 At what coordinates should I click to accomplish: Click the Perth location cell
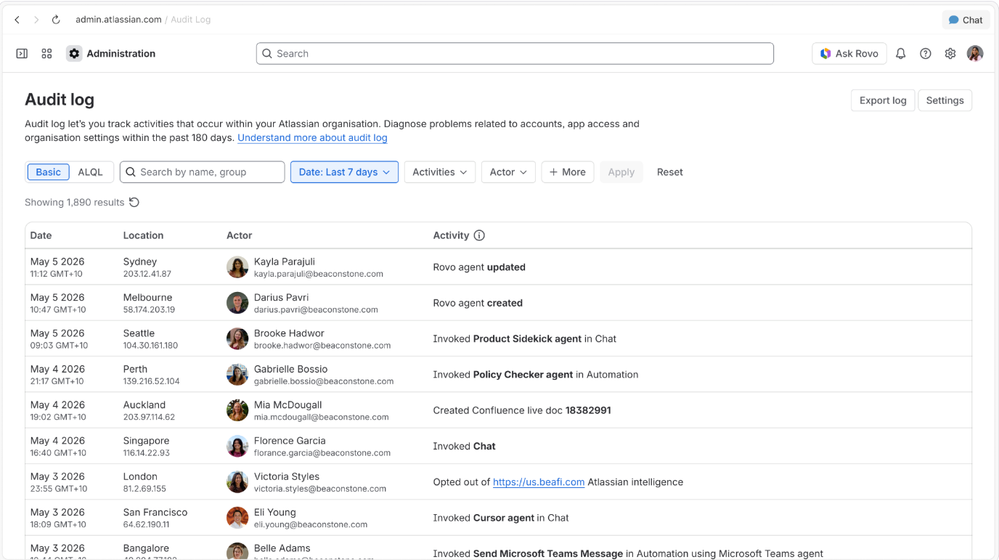click(151, 375)
